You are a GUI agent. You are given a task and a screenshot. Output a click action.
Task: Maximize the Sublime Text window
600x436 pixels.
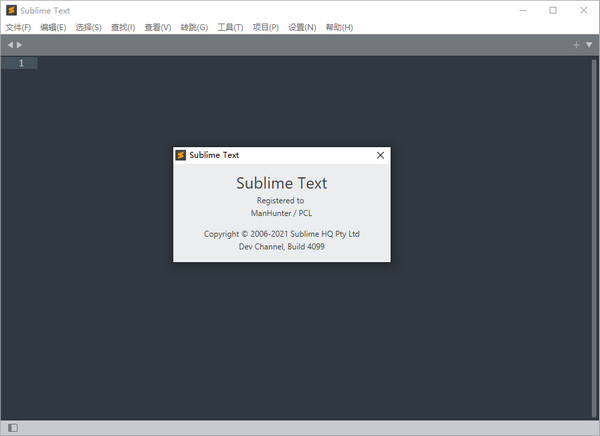click(553, 10)
